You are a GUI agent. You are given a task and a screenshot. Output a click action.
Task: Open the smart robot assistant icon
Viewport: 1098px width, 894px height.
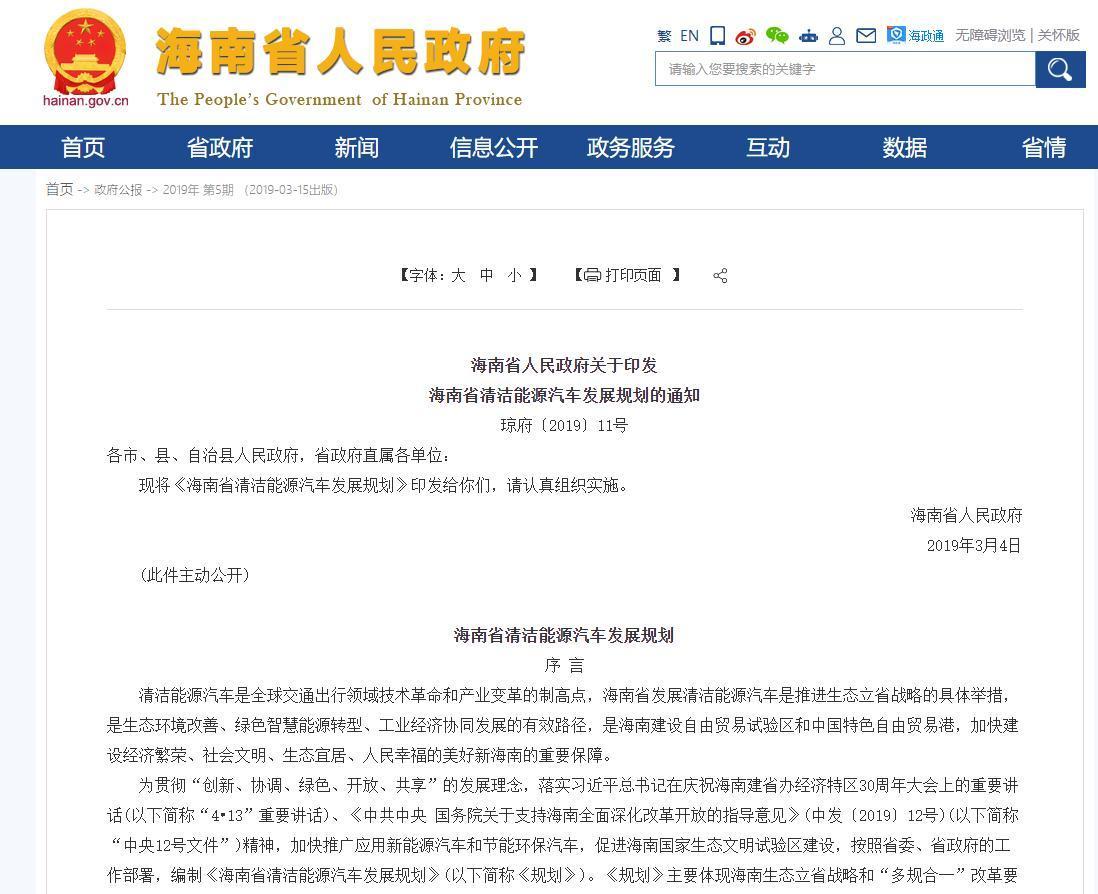(x=809, y=36)
